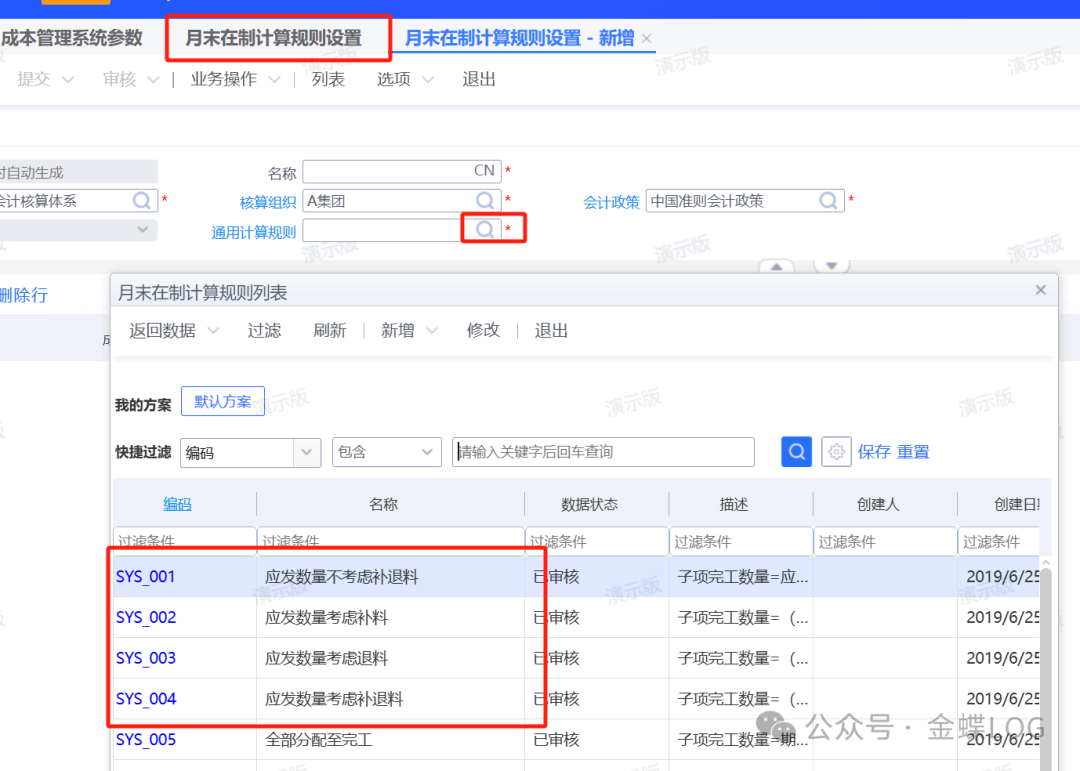This screenshot has height=771, width=1080.
Task: Click the lookup icon in 会计政策 field
Action: click(x=829, y=201)
